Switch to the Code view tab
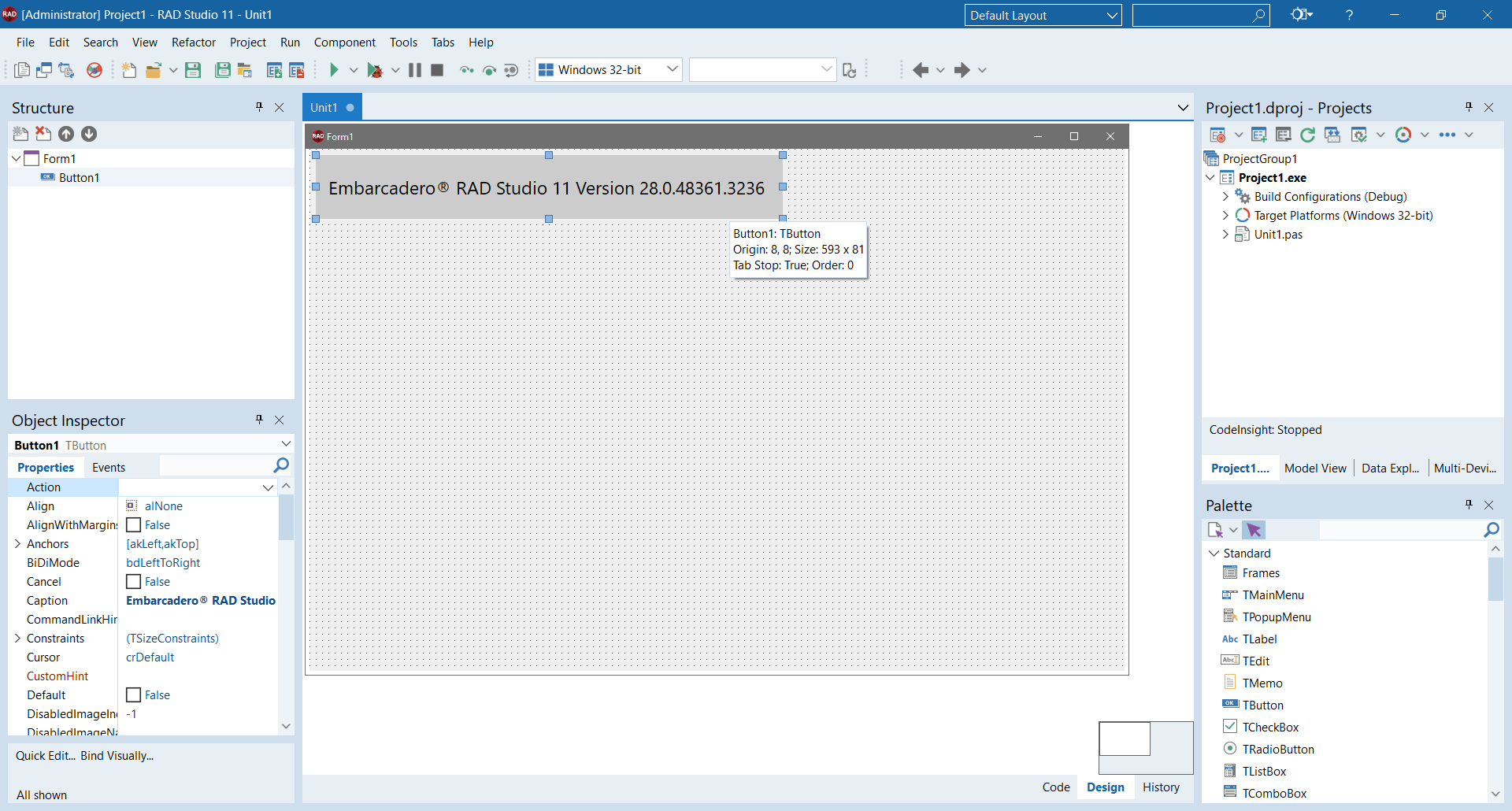The width and height of the screenshot is (1512, 811). pyautogui.click(x=1056, y=787)
